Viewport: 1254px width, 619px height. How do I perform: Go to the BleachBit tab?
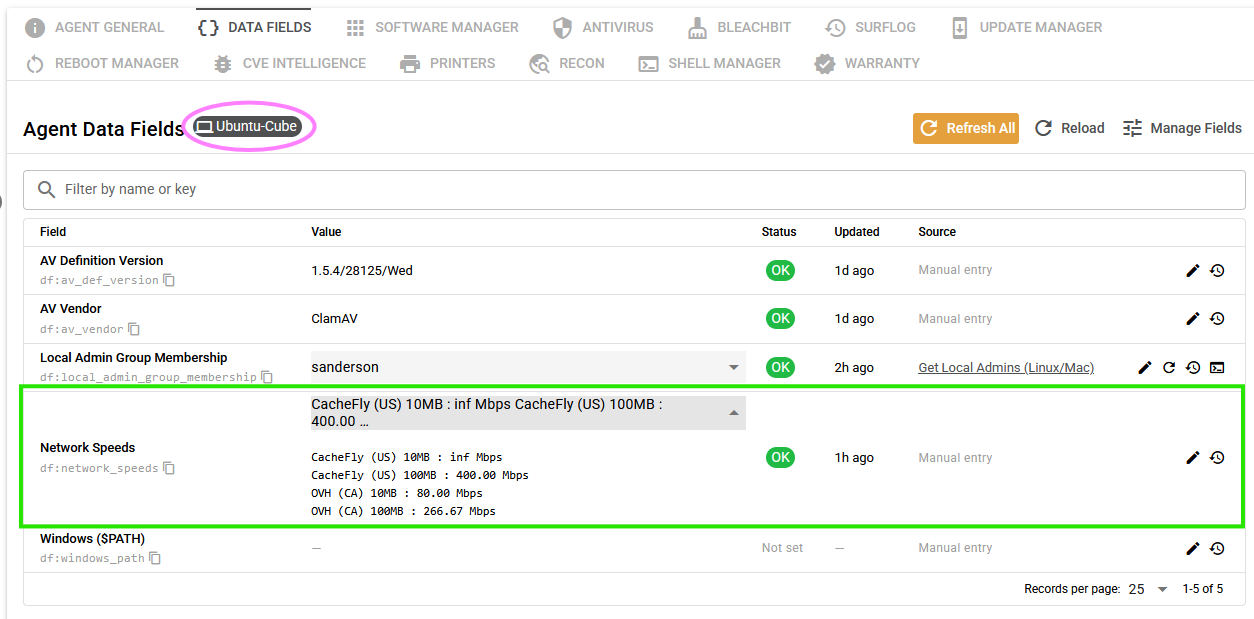(740, 27)
